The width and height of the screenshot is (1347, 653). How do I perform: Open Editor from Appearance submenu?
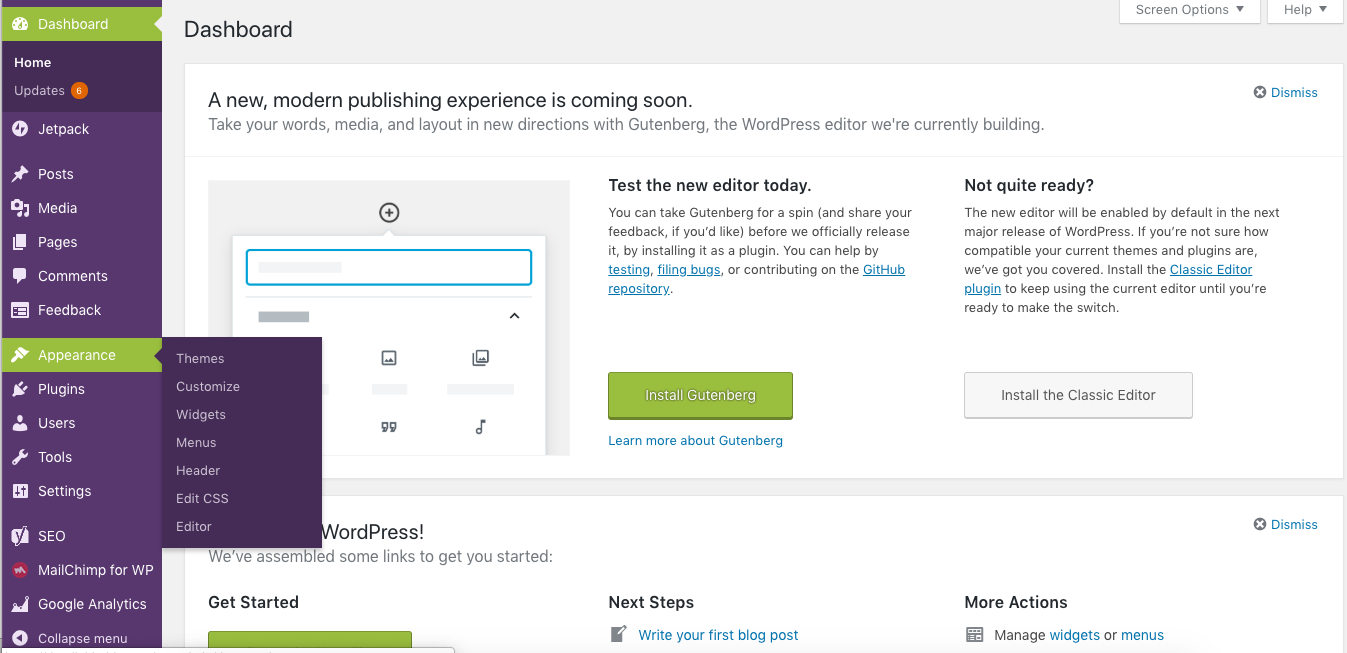194,526
